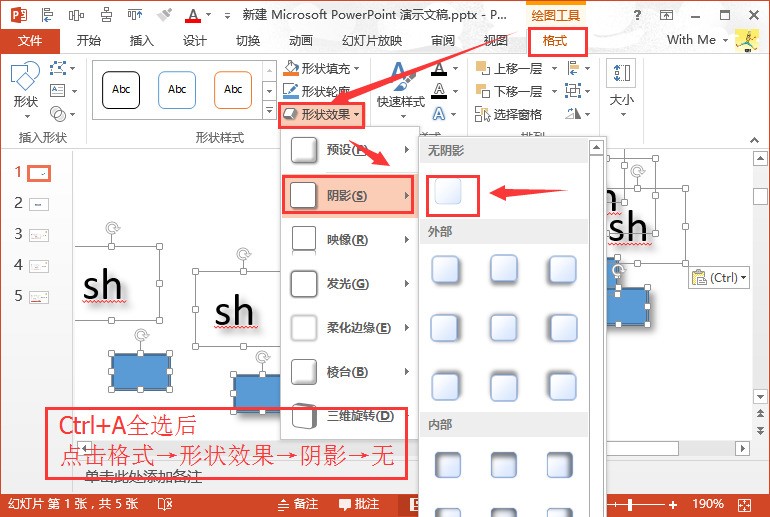Screen dimensions: 770x517
Task: Open the Customize Quick Access Toolbar arrow
Action: click(x=227, y=16)
